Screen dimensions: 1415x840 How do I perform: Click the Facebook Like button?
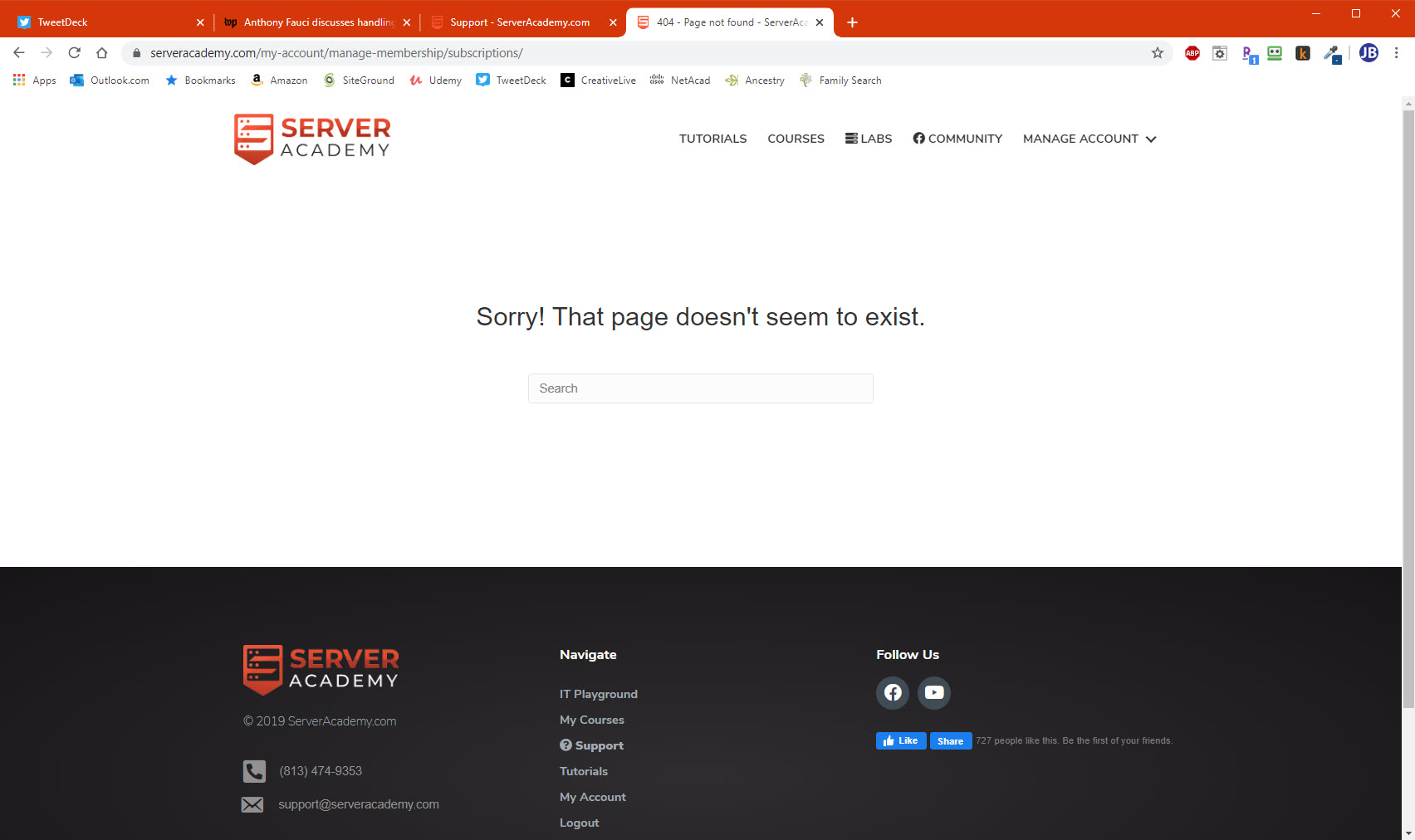pyautogui.click(x=901, y=740)
